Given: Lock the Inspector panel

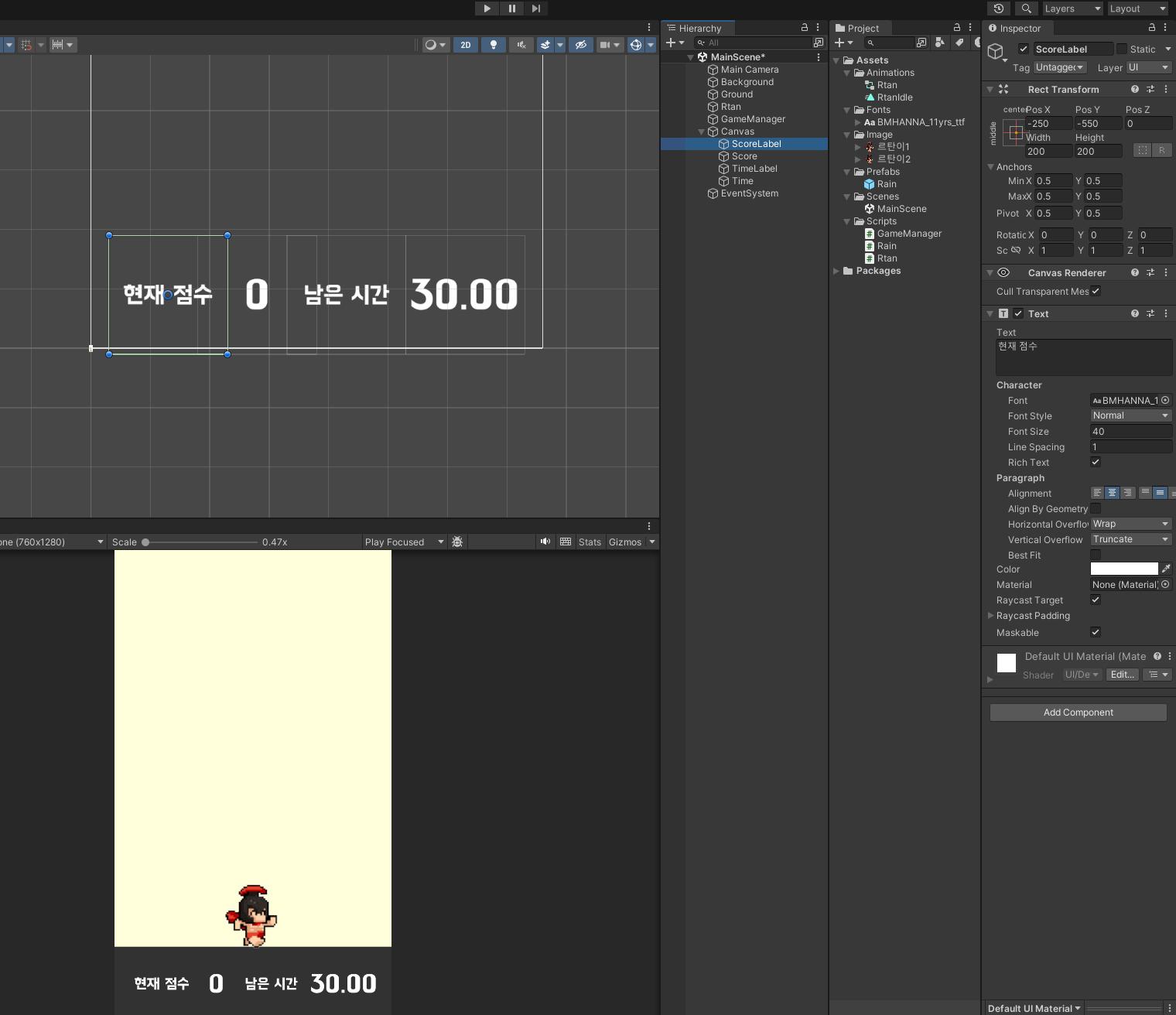Looking at the screenshot, I should (1151, 27).
